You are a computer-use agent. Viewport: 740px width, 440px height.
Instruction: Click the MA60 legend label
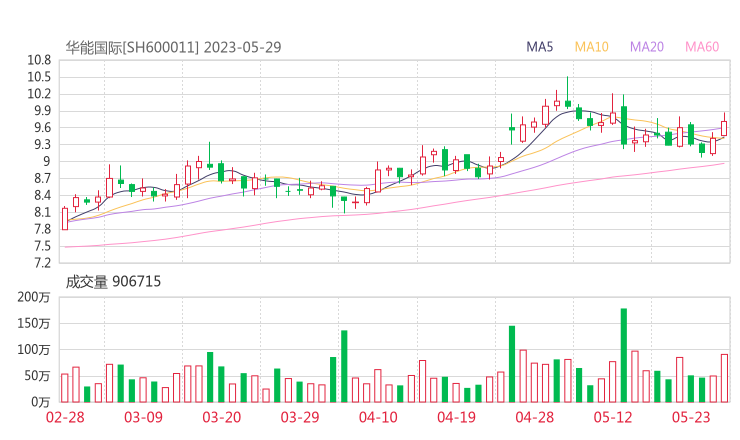(x=702, y=47)
